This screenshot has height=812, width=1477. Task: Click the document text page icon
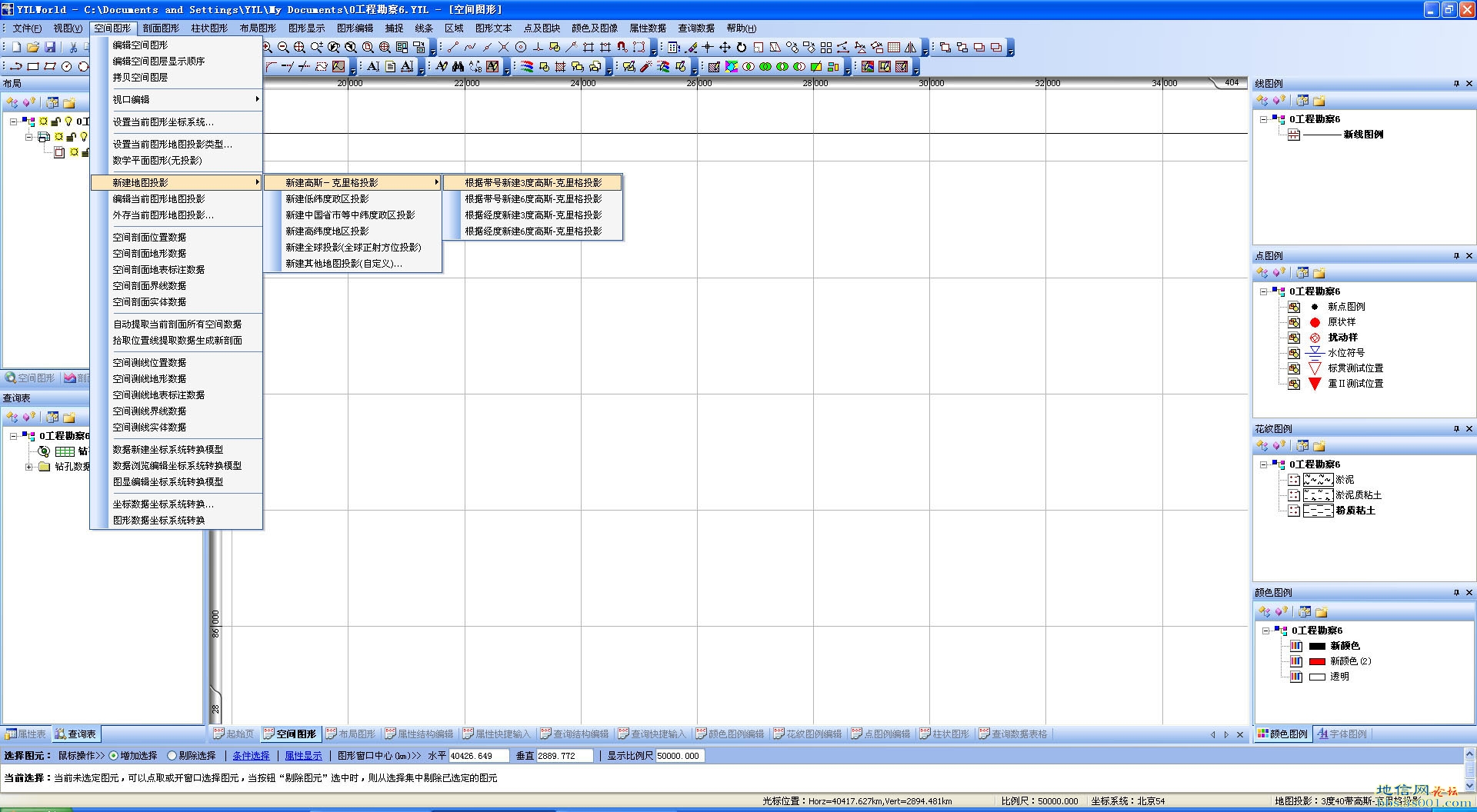tap(390, 66)
